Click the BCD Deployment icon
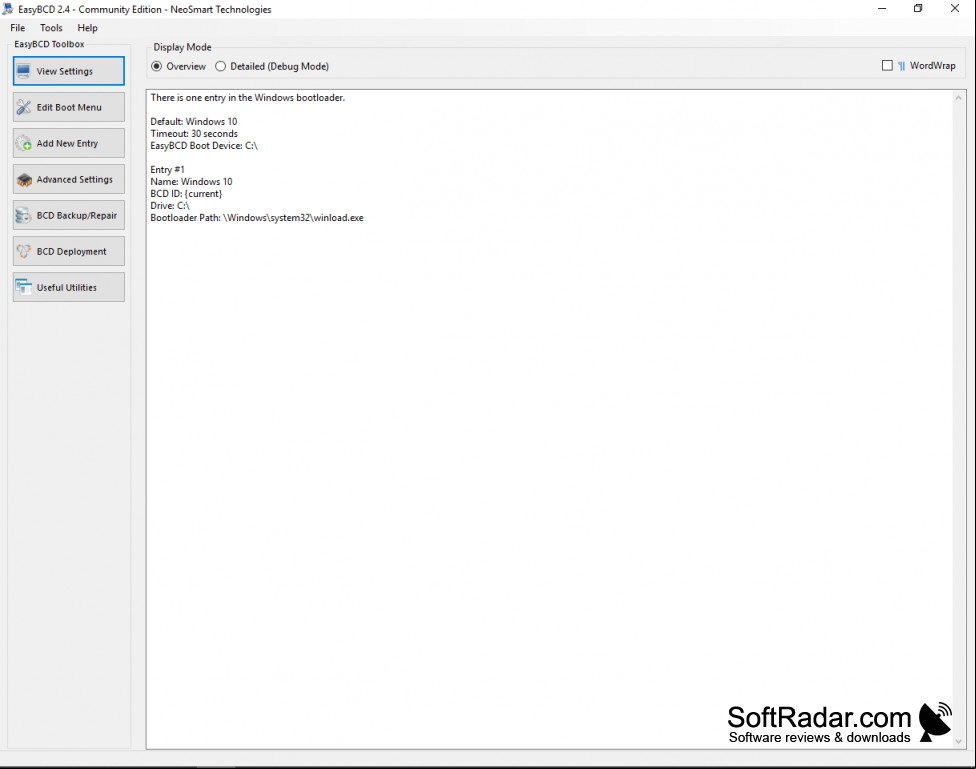Screen dimensions: 976x769 point(24,252)
